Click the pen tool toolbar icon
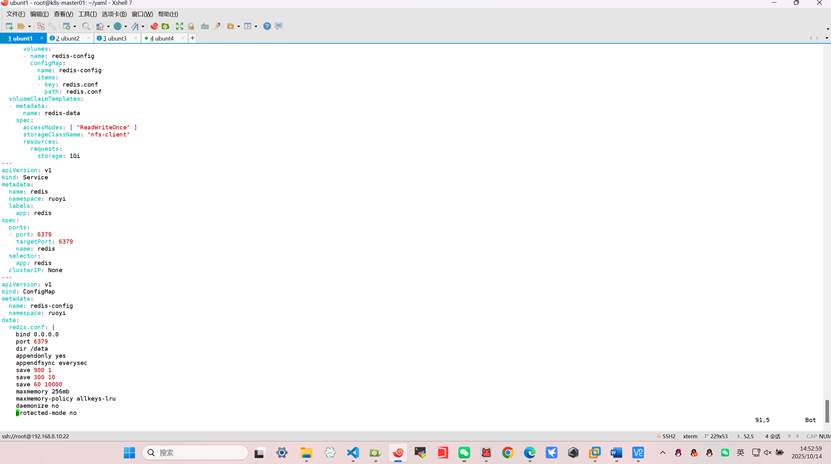The height and width of the screenshot is (464, 831). click(218, 26)
